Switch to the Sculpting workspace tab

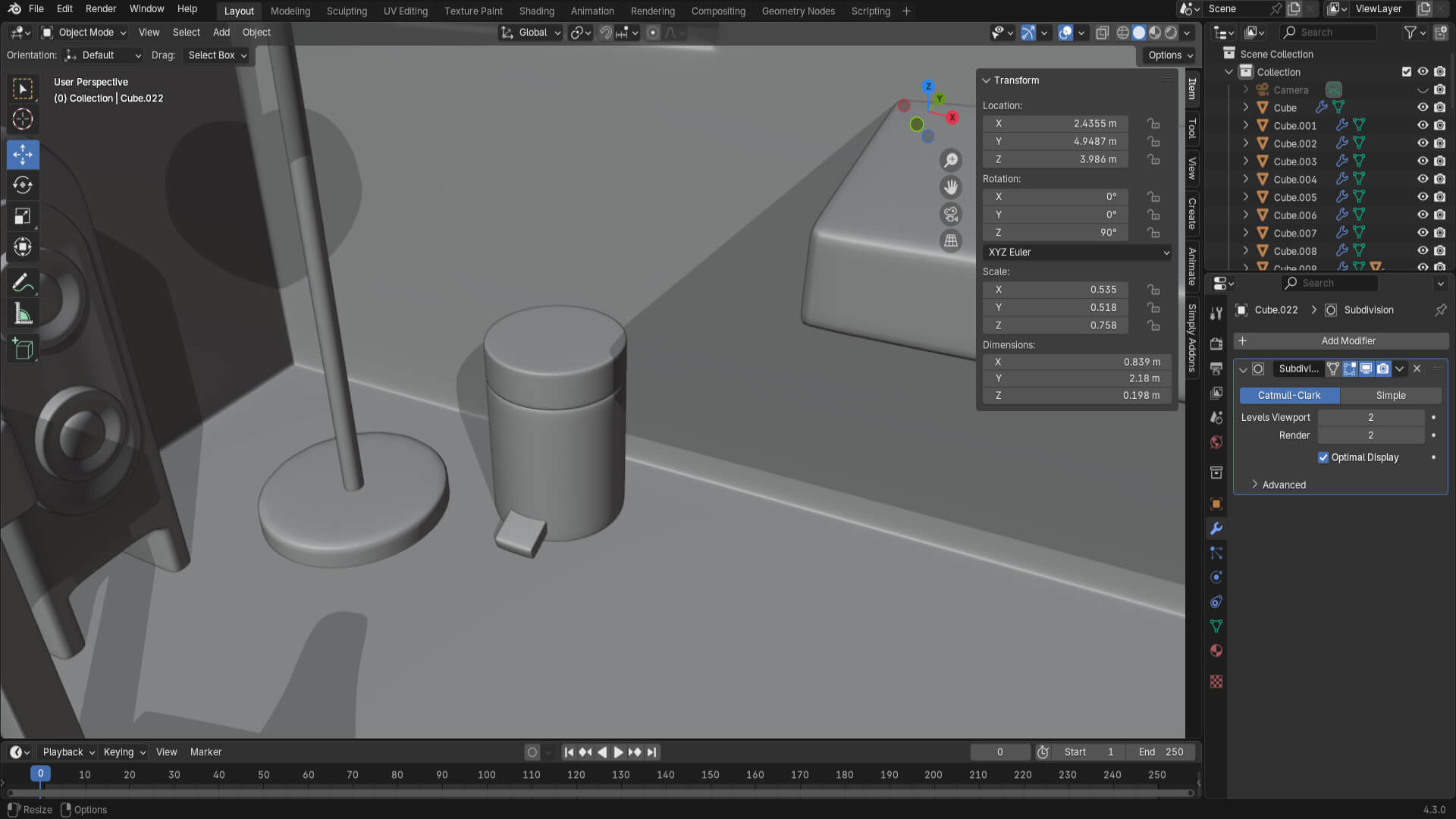[x=347, y=11]
